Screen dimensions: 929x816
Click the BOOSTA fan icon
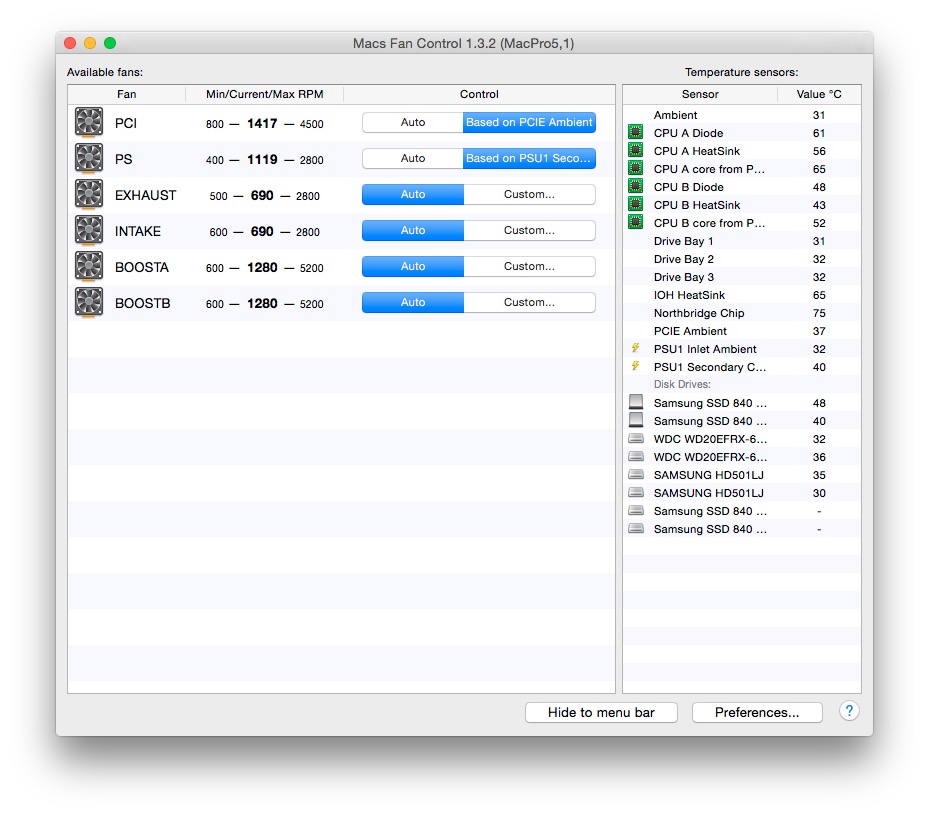89,267
